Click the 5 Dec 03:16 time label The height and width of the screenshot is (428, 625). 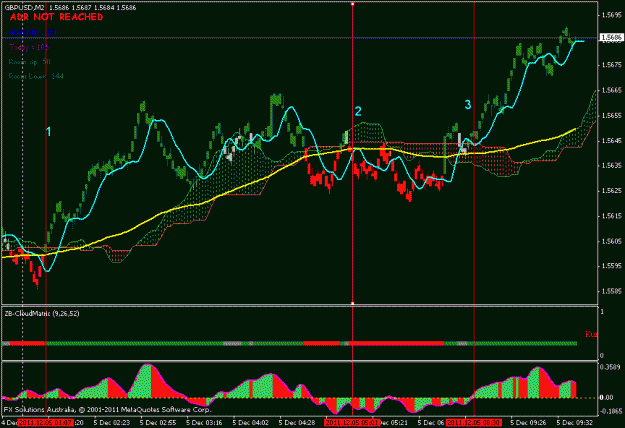click(204, 422)
